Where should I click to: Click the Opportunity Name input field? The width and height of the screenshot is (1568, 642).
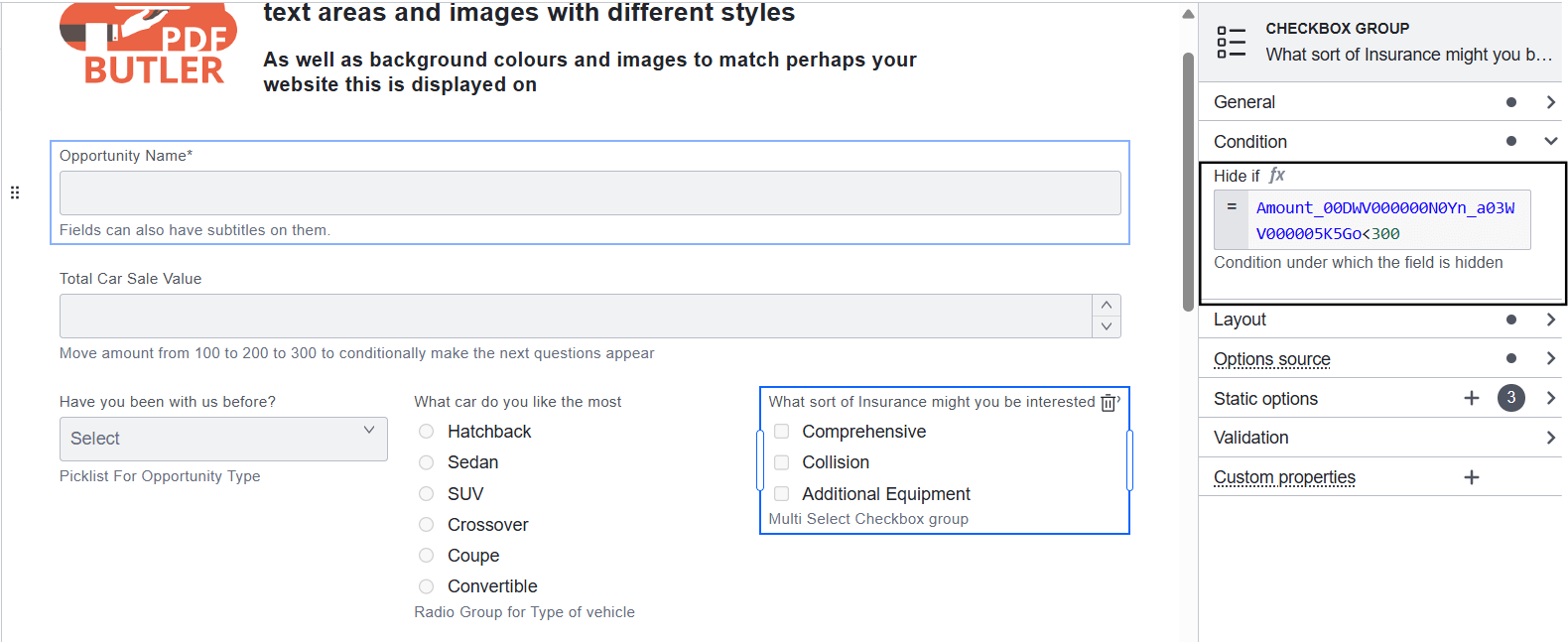589,193
